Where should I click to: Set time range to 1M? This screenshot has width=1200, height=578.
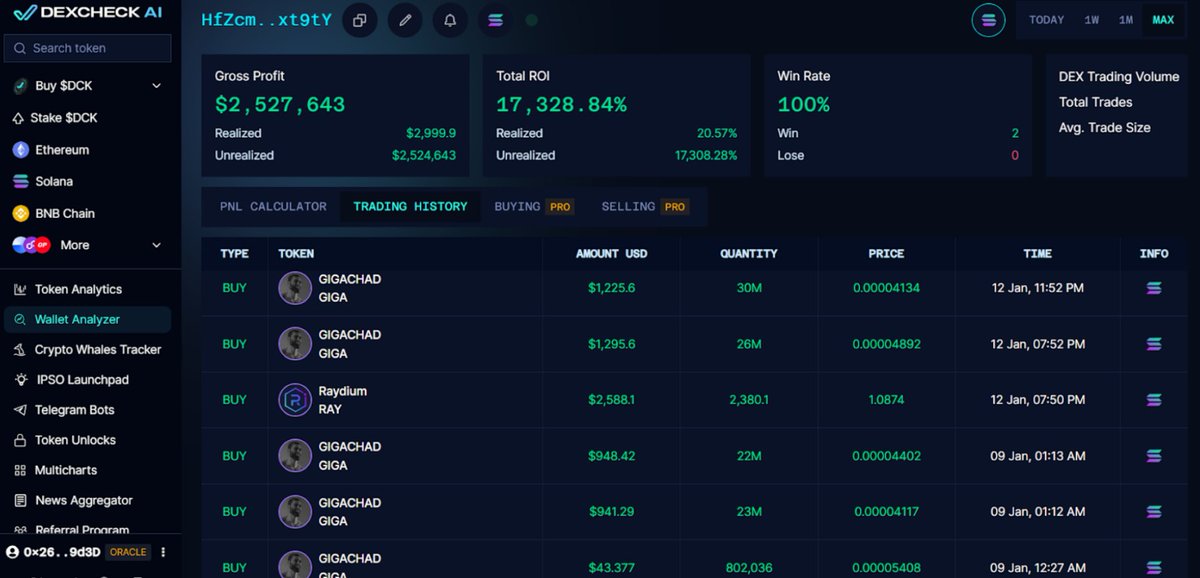[x=1126, y=20]
